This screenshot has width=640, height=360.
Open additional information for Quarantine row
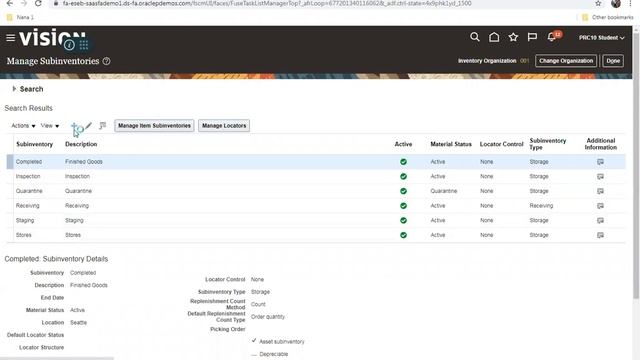click(x=600, y=191)
